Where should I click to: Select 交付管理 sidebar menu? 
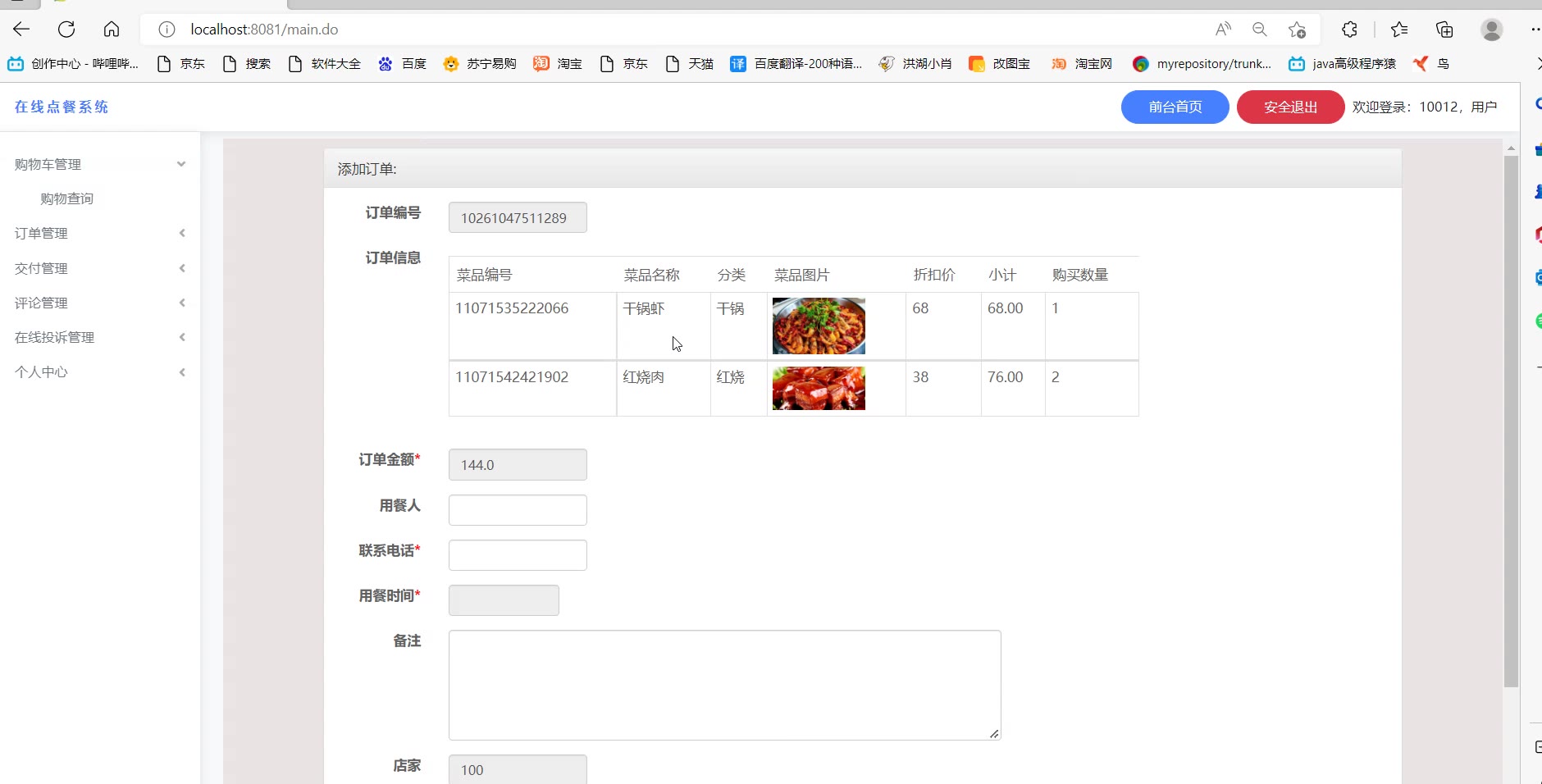click(41, 268)
